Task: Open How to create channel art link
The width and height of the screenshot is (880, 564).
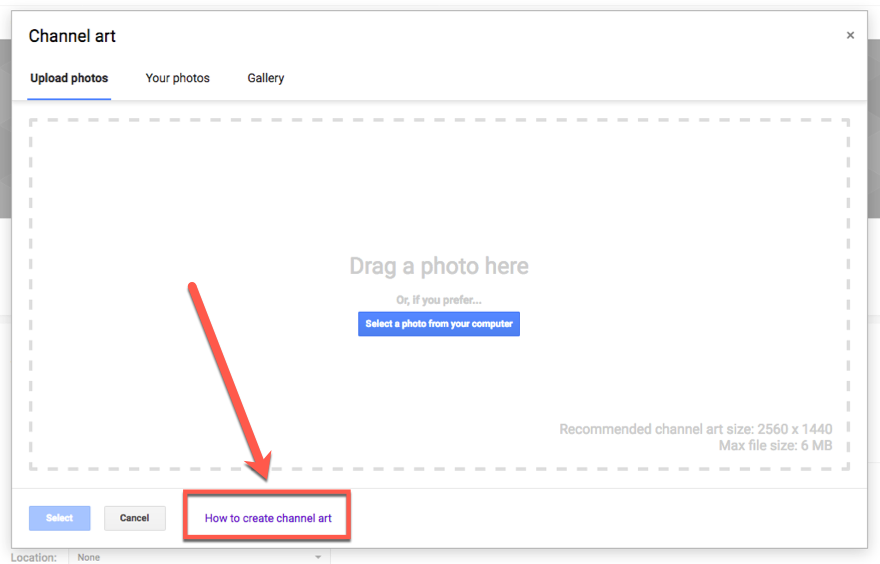Action: (x=268, y=518)
